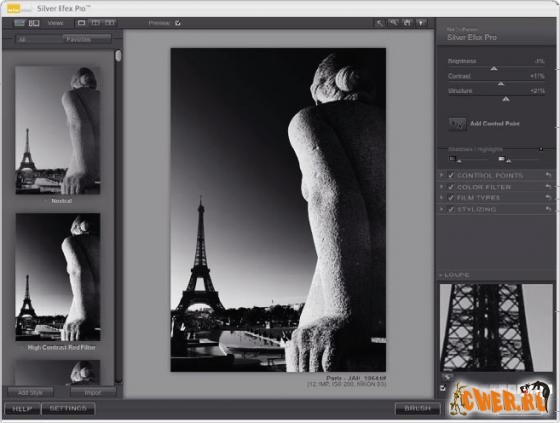Switch to single image view layout
This screenshot has width=560, height=423.
click(81, 23)
